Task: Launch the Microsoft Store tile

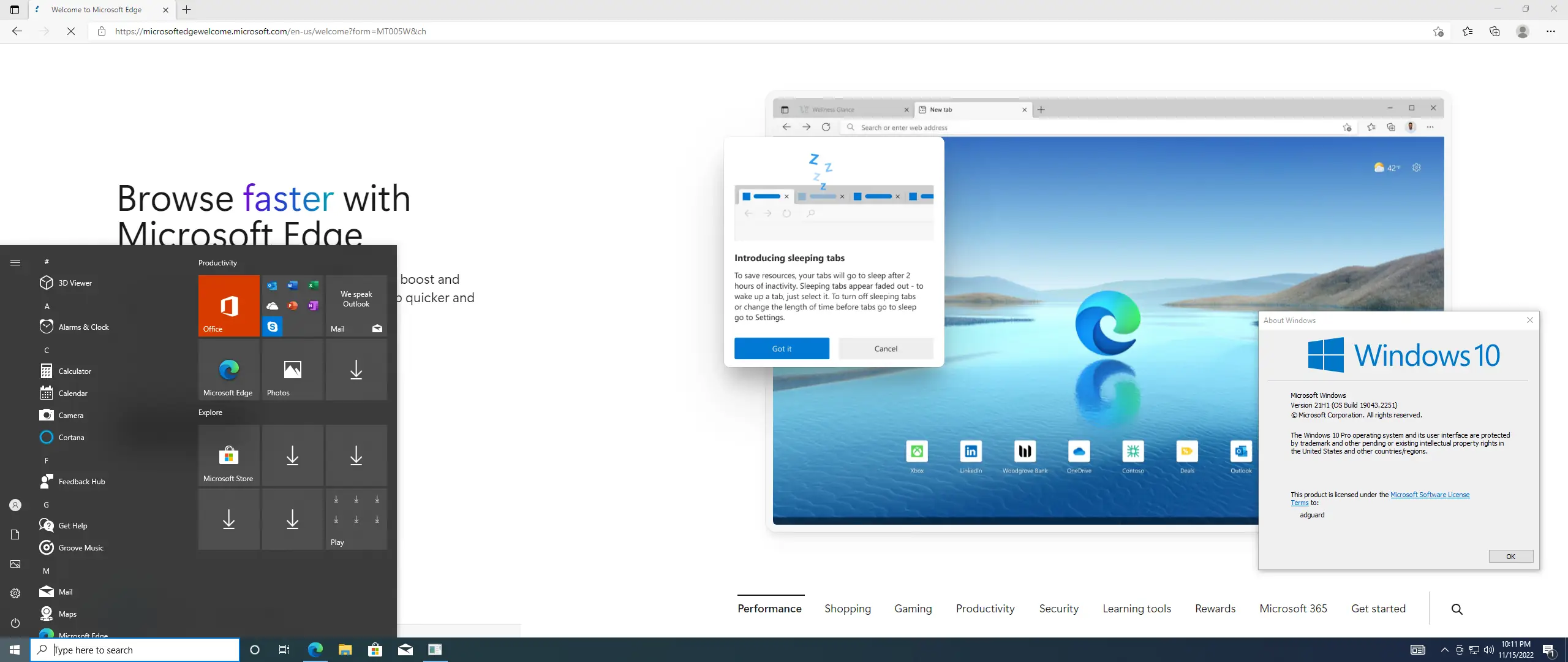Action: point(228,455)
